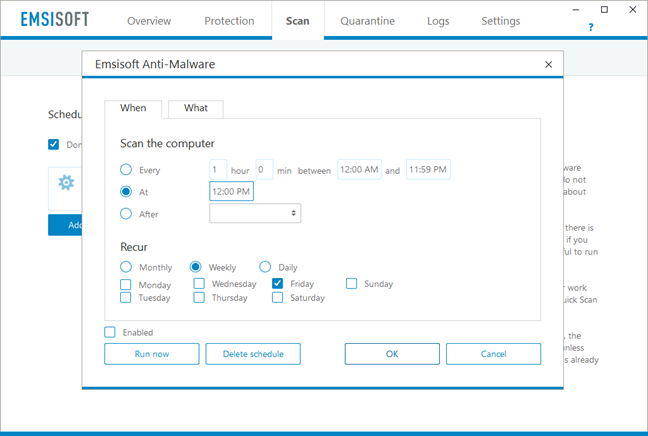Open the After event dropdown
Viewport: 648px width, 436px height.
(x=255, y=213)
